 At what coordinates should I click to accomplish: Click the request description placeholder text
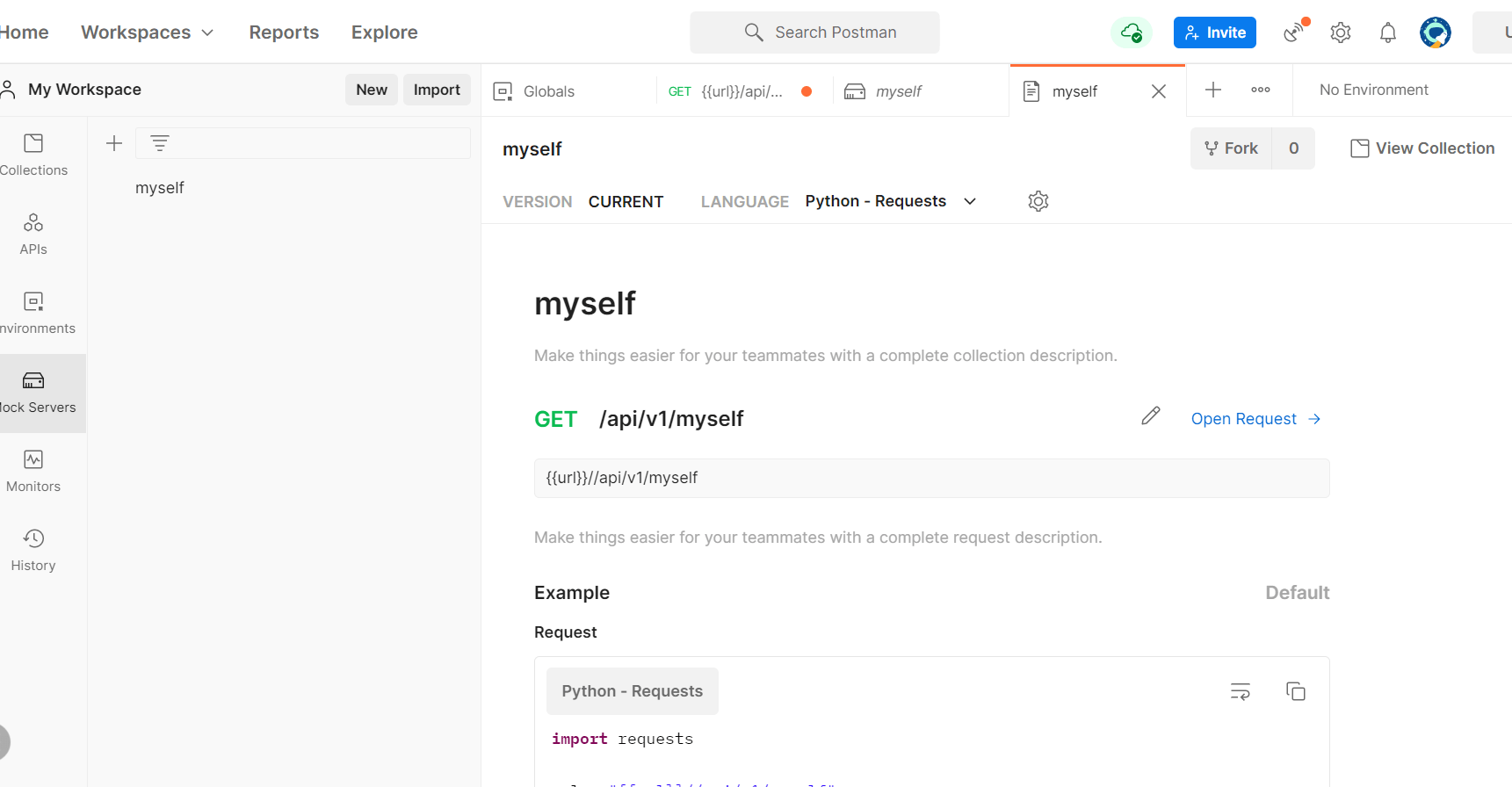point(818,538)
